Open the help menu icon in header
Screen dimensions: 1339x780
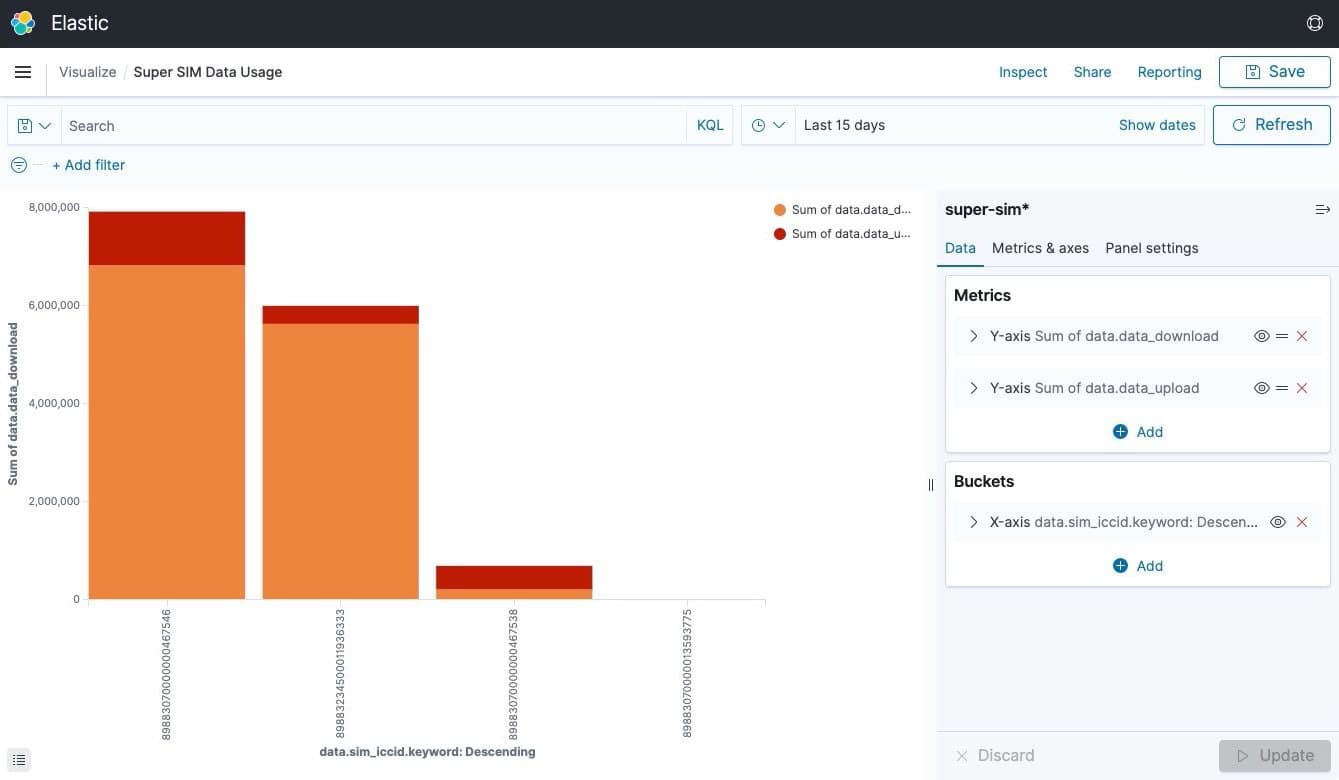click(x=1314, y=23)
